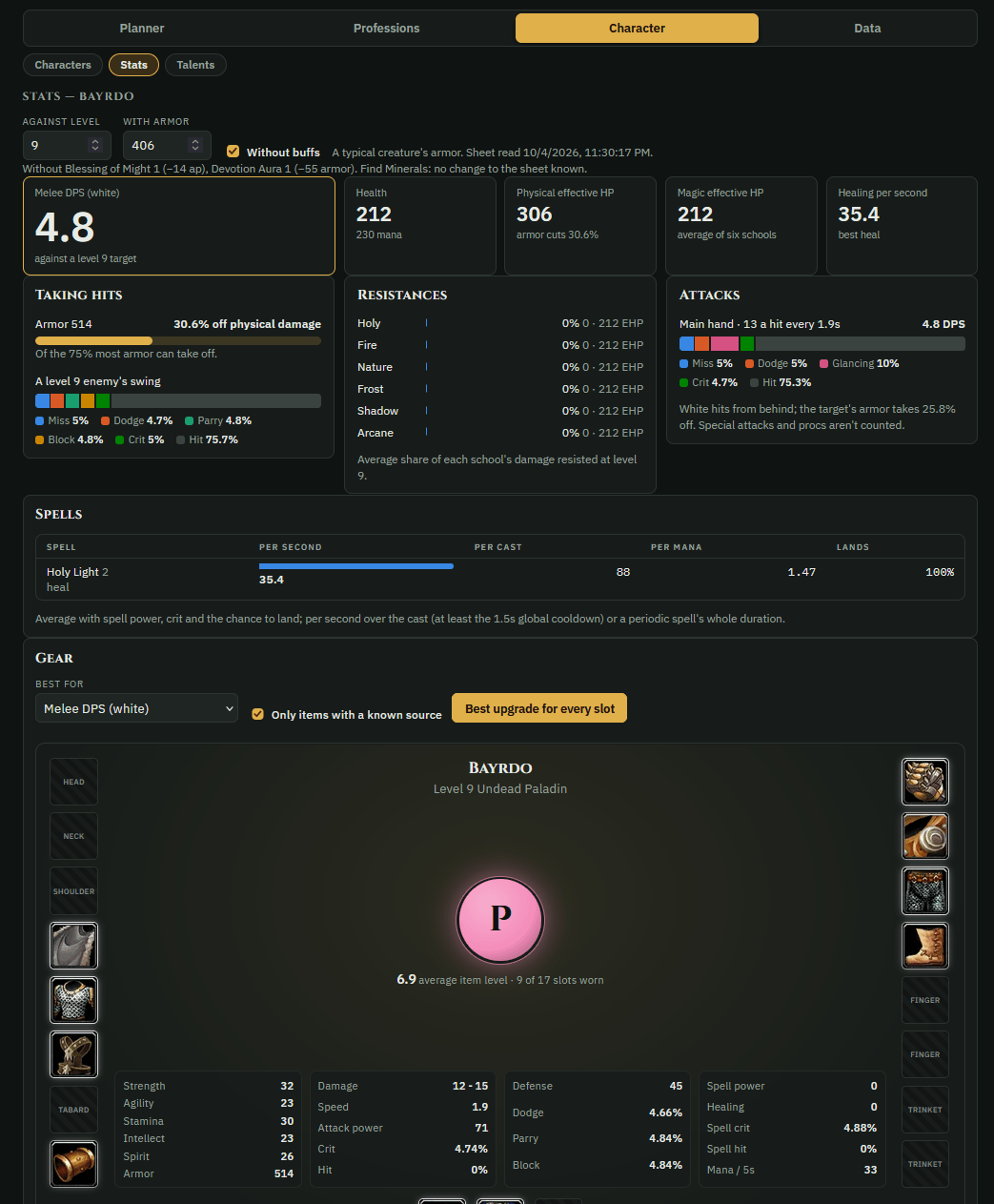The image size is (994, 1204).
Task: Click the empty Head slot
Action: tap(73, 782)
